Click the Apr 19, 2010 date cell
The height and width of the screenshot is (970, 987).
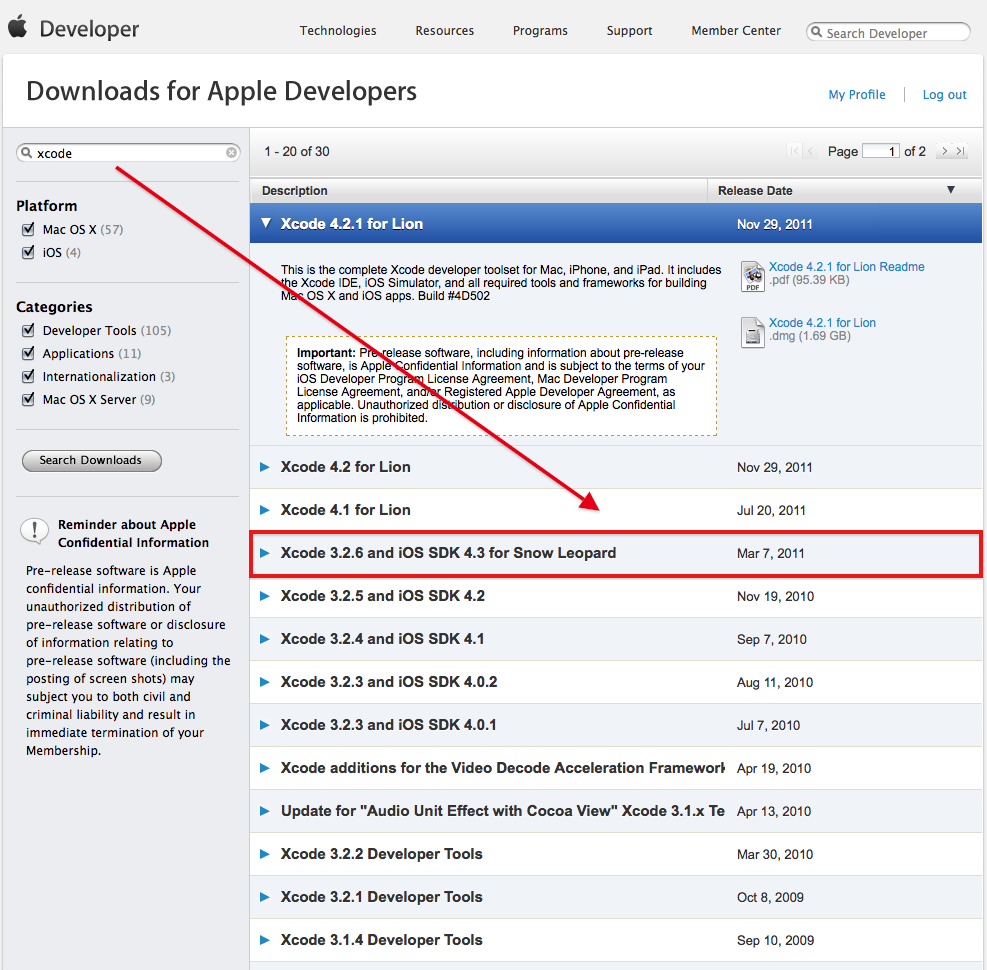(774, 768)
